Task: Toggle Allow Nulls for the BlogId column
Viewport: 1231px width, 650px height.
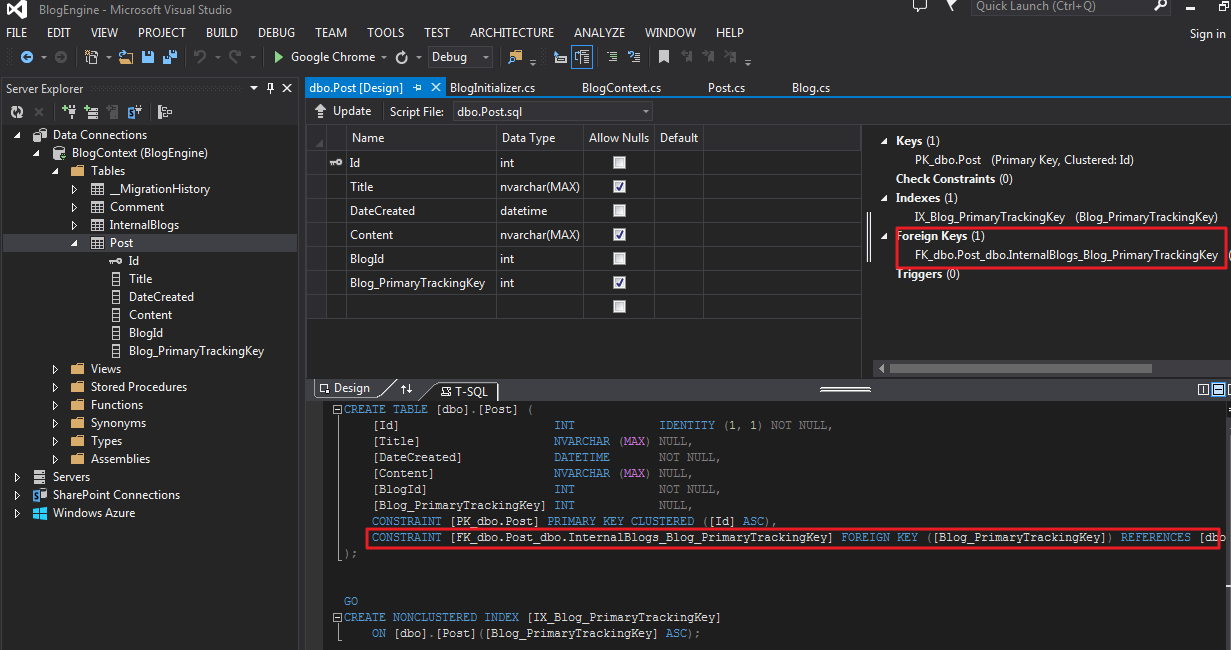Action: (619, 258)
